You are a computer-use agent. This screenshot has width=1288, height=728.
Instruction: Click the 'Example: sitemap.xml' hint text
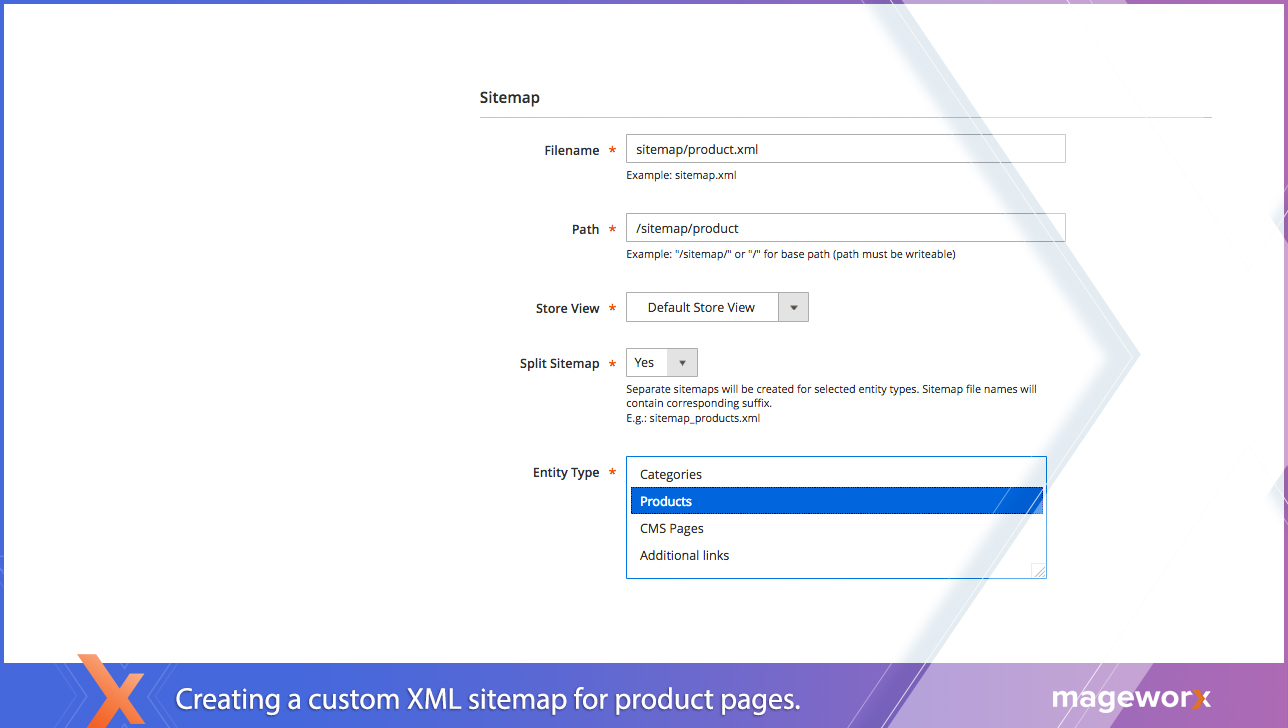[681, 175]
